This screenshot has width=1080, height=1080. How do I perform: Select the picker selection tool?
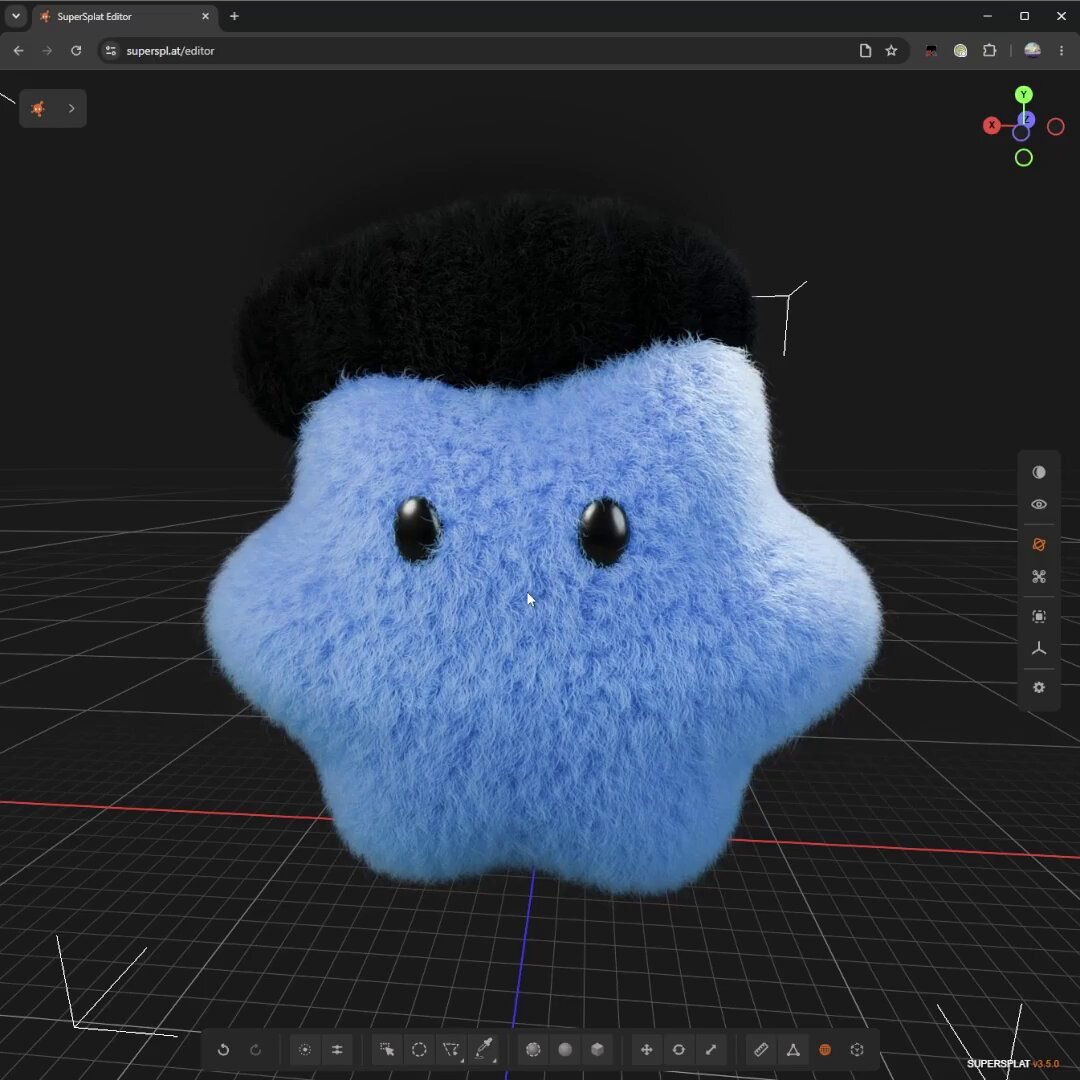(x=387, y=1049)
